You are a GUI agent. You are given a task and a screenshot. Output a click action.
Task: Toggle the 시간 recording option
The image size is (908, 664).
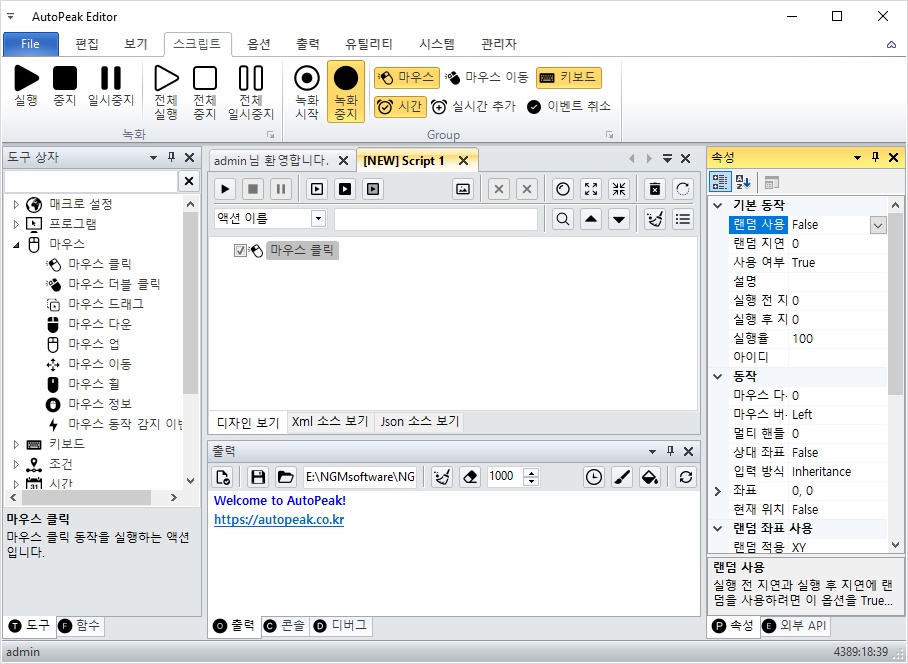(400, 107)
